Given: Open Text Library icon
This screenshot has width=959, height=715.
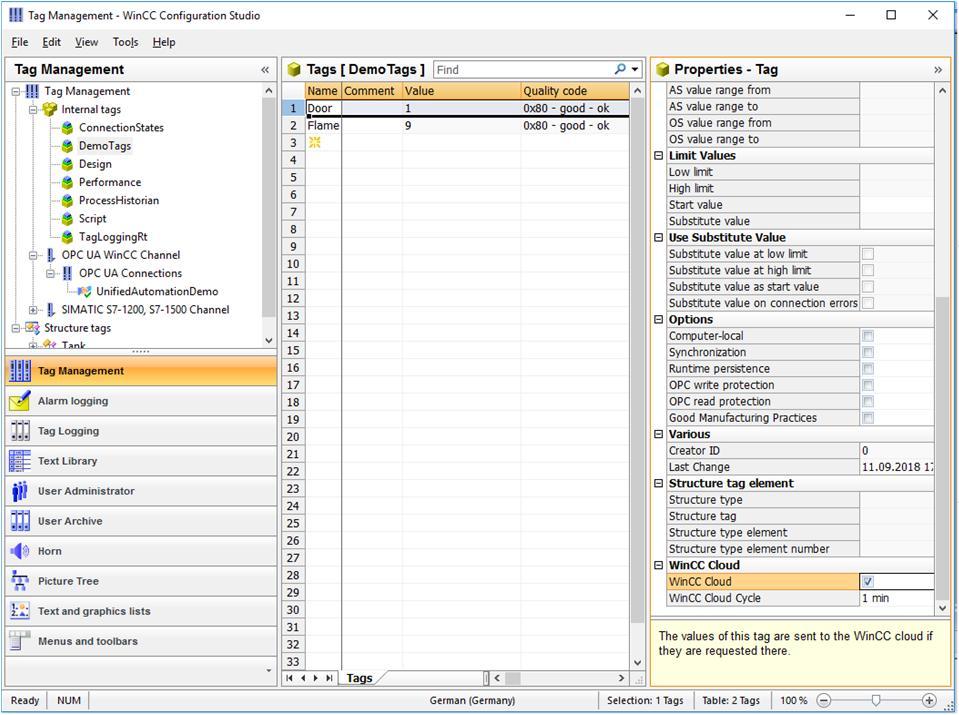Looking at the screenshot, I should click(x=20, y=461).
